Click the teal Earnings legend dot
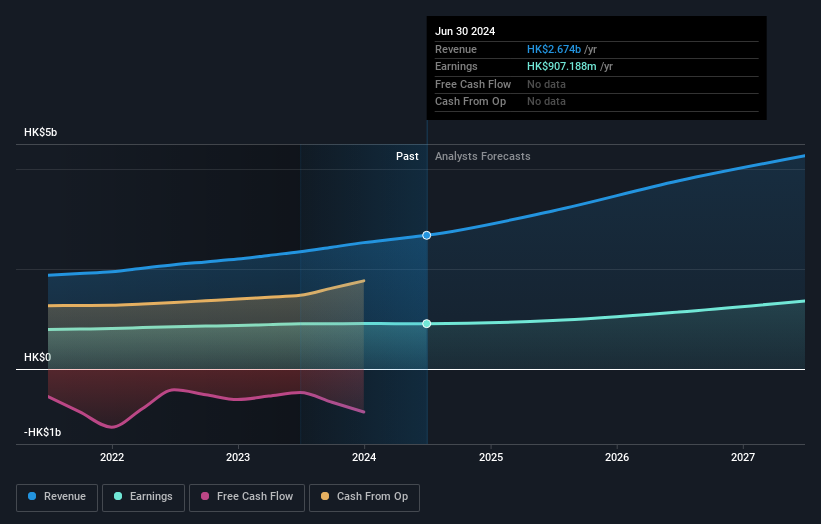Screen dimensions: 821x524 click(x=118, y=496)
